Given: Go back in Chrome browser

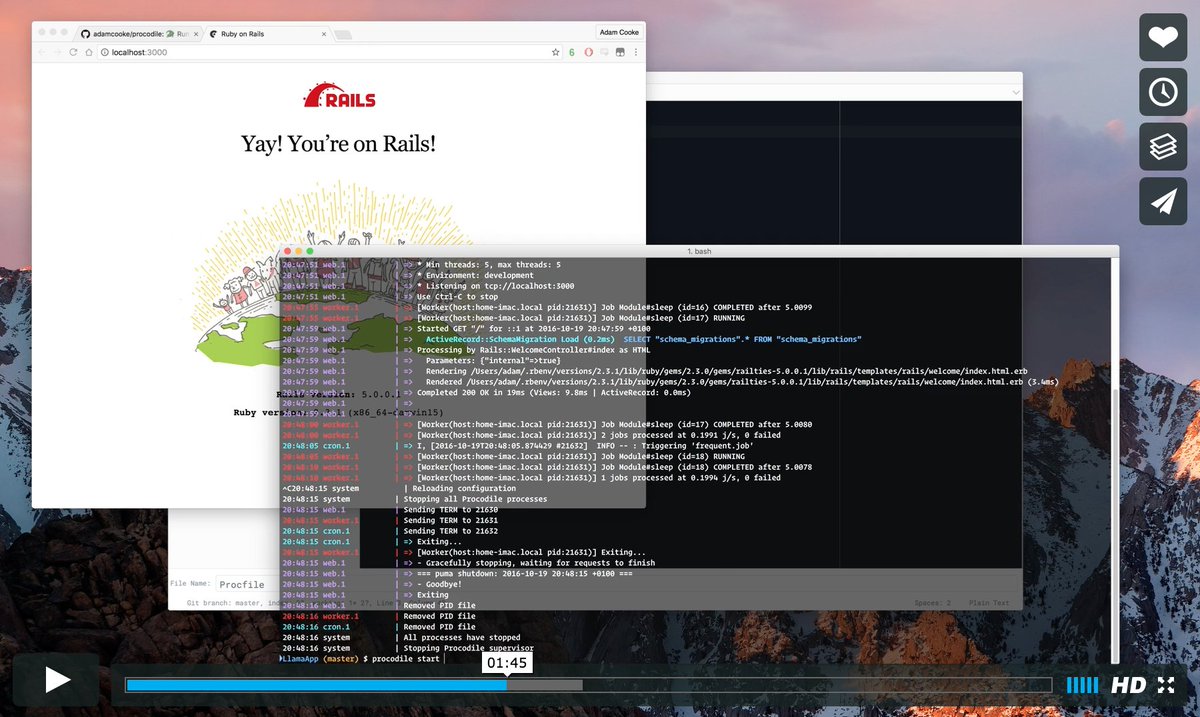Looking at the screenshot, I should 41,52.
